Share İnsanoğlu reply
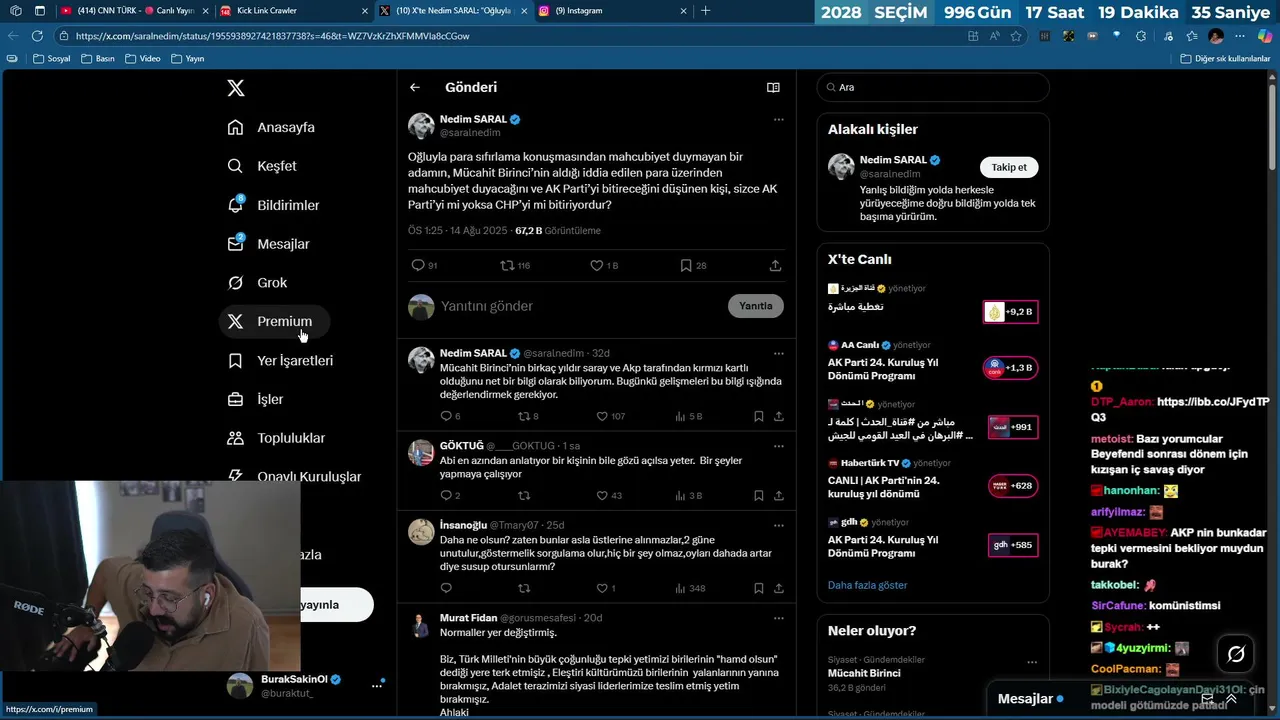Image resolution: width=1280 pixels, height=720 pixels. pyautogui.click(x=779, y=588)
